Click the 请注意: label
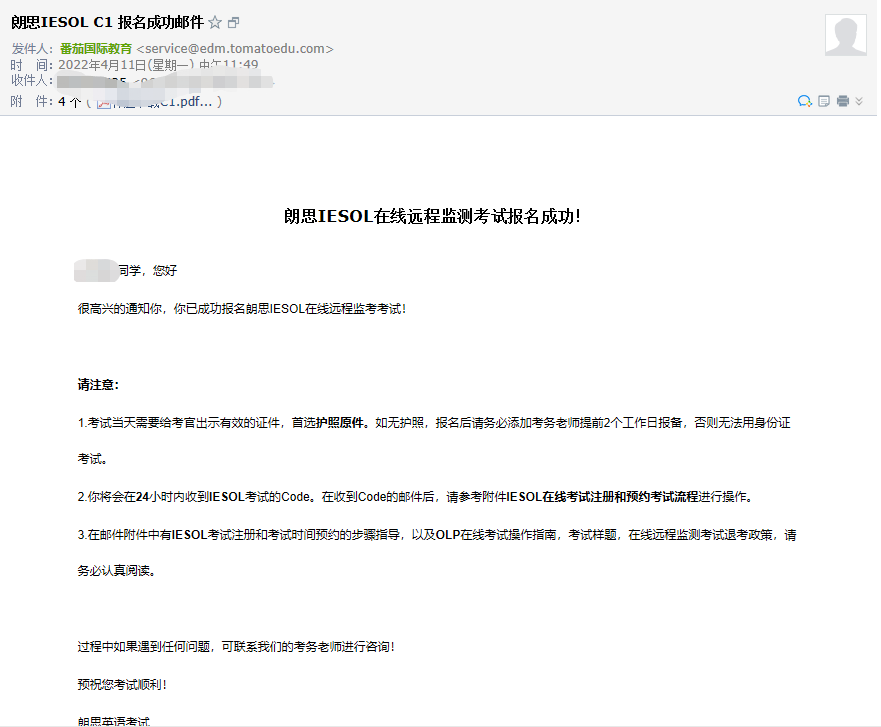 coord(98,385)
